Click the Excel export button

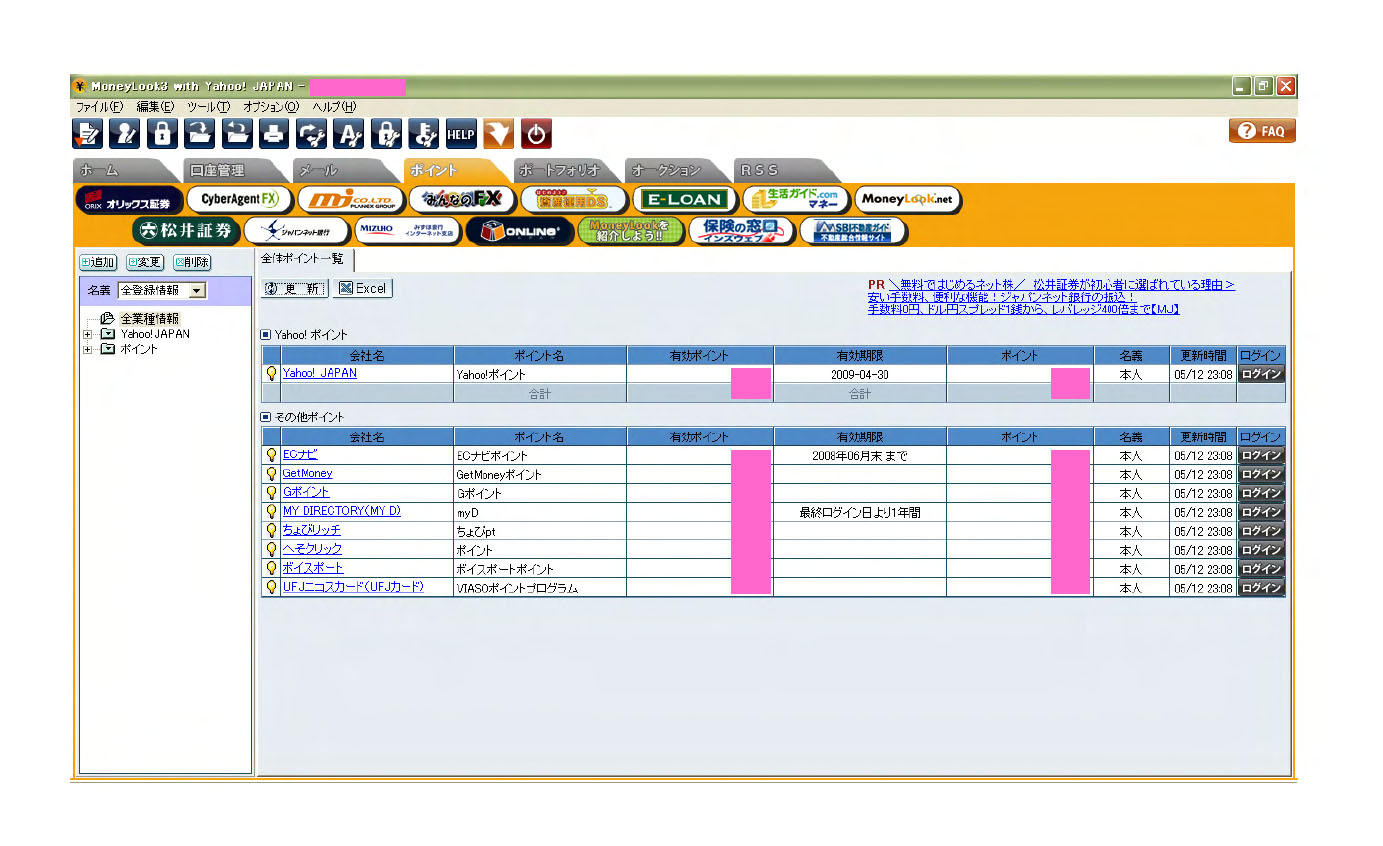coord(363,288)
